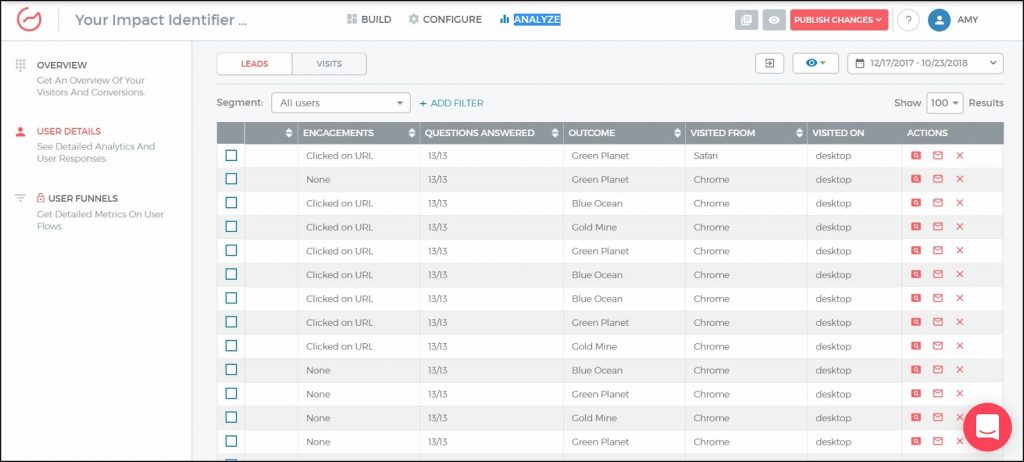Open the Segment All users dropdown
The height and width of the screenshot is (462, 1024).
click(340, 103)
